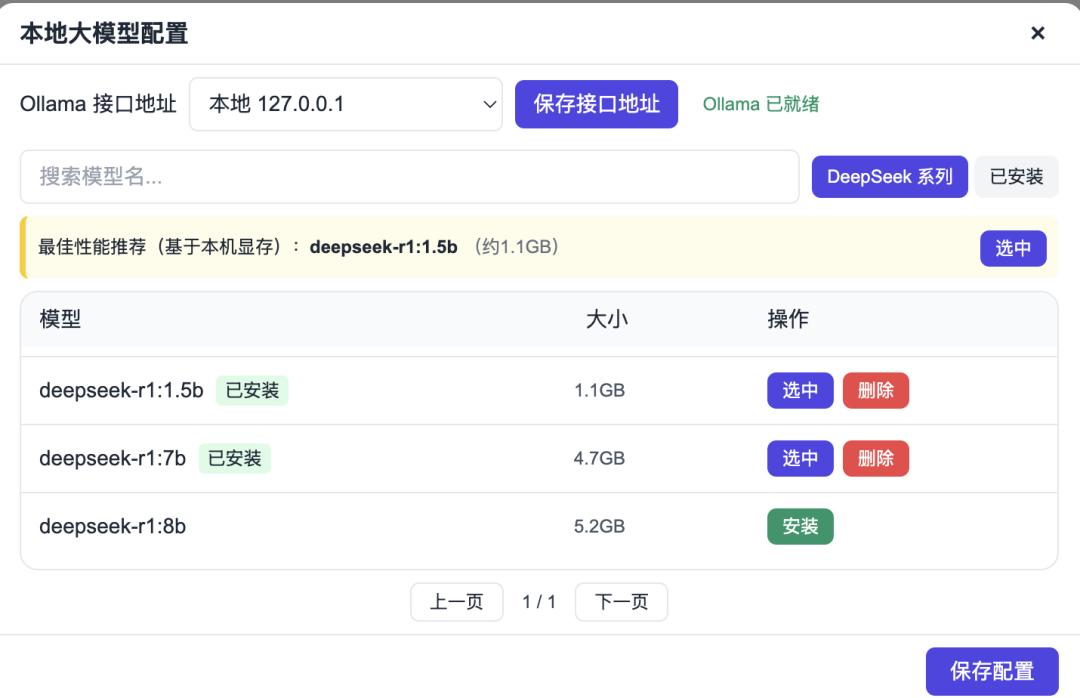Click 选中 for the deepseek-r1:7b model
The width and height of the screenshot is (1080, 698).
(x=800, y=458)
